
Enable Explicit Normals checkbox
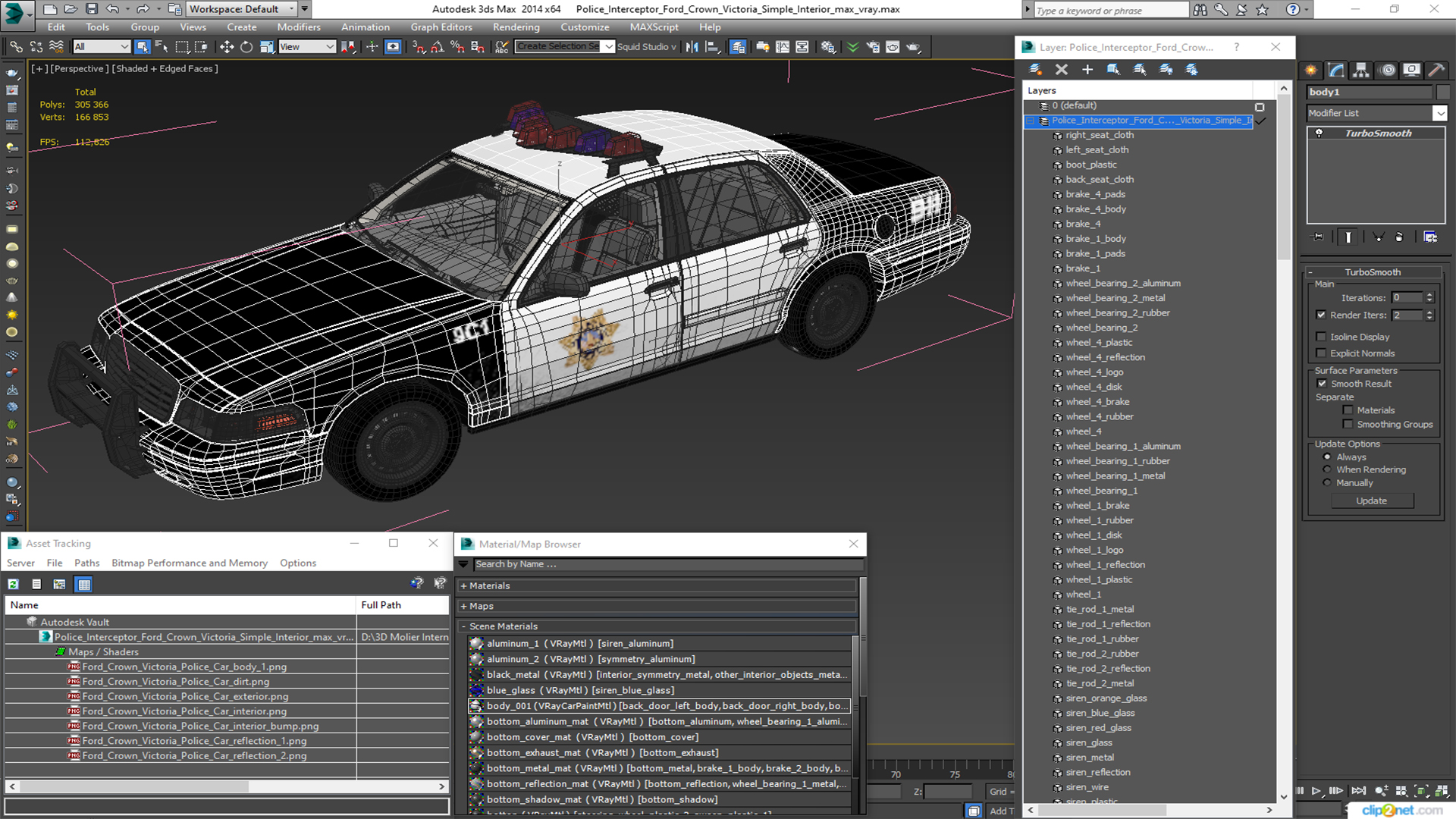(1322, 353)
